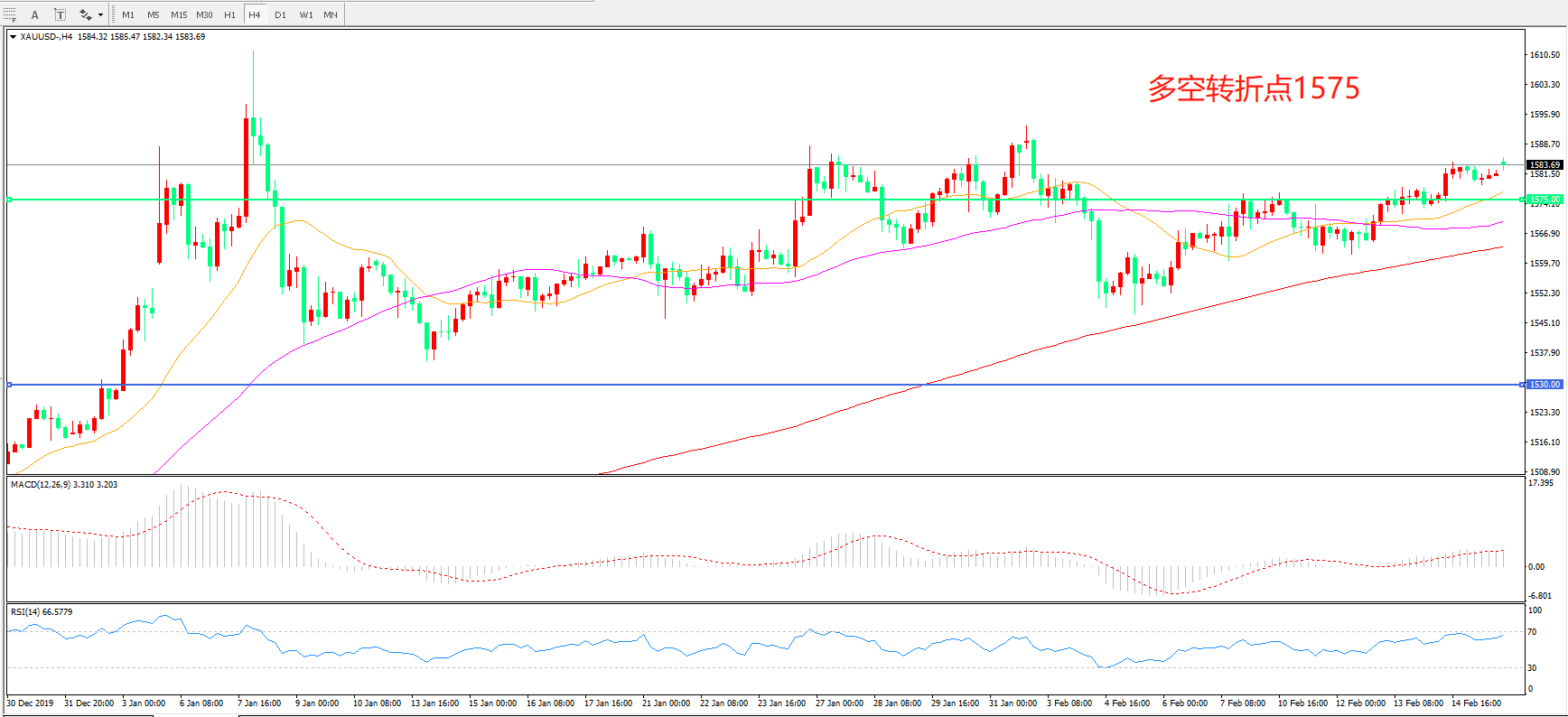Switch to M5 timeframe
This screenshot has width=1568, height=717.
pyautogui.click(x=154, y=14)
